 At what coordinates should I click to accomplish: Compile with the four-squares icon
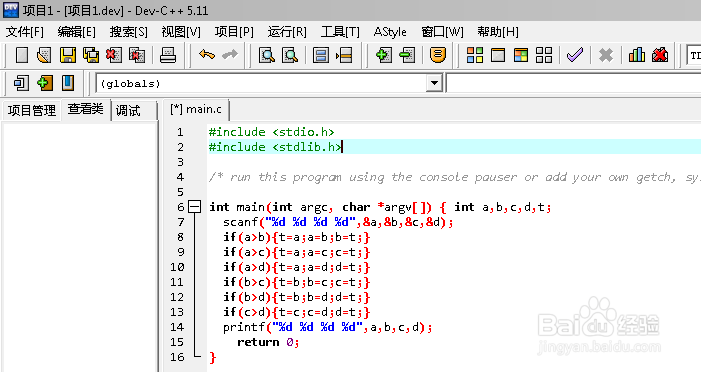coord(475,55)
